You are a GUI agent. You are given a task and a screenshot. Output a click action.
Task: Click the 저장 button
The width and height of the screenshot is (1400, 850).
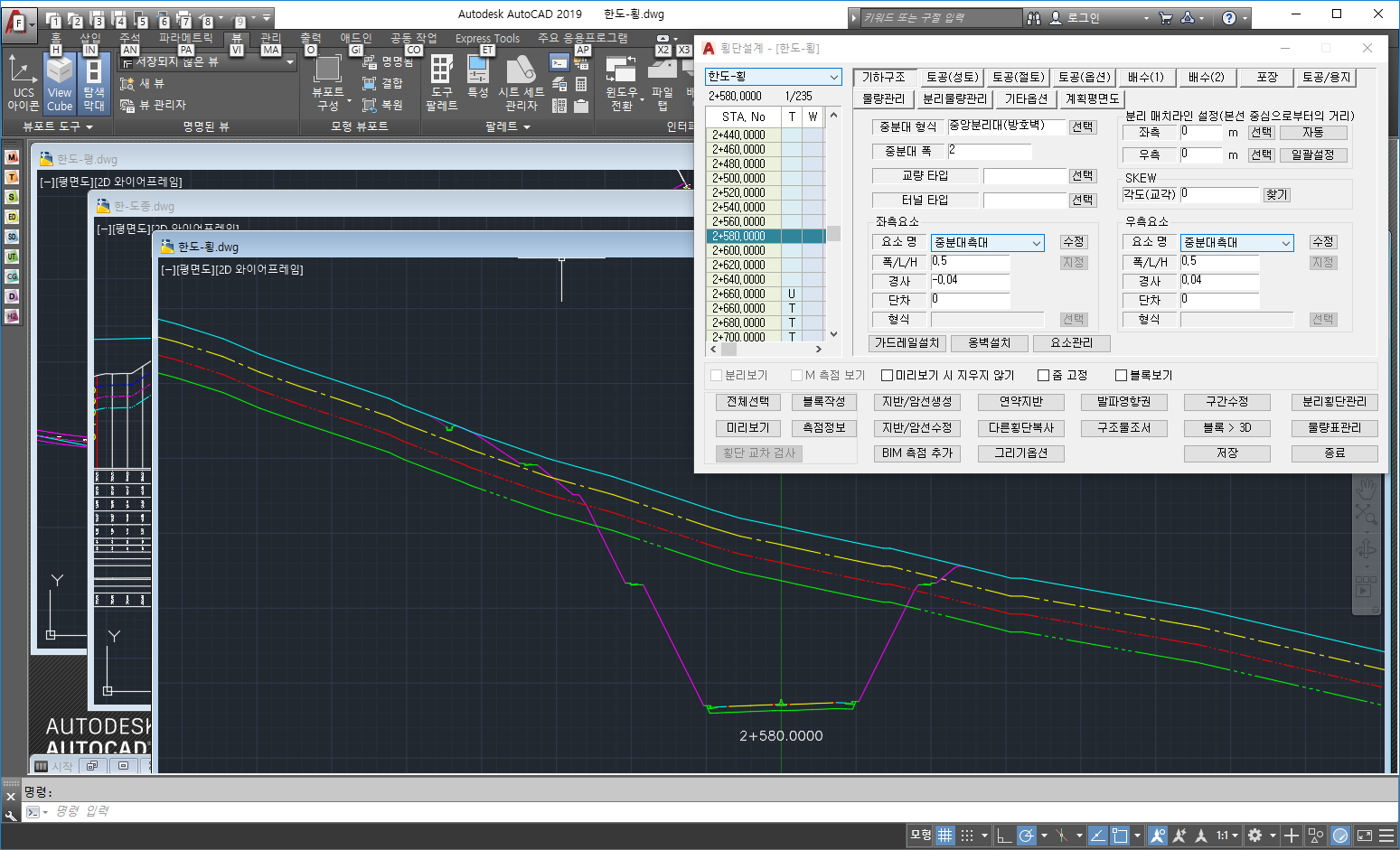click(1226, 453)
